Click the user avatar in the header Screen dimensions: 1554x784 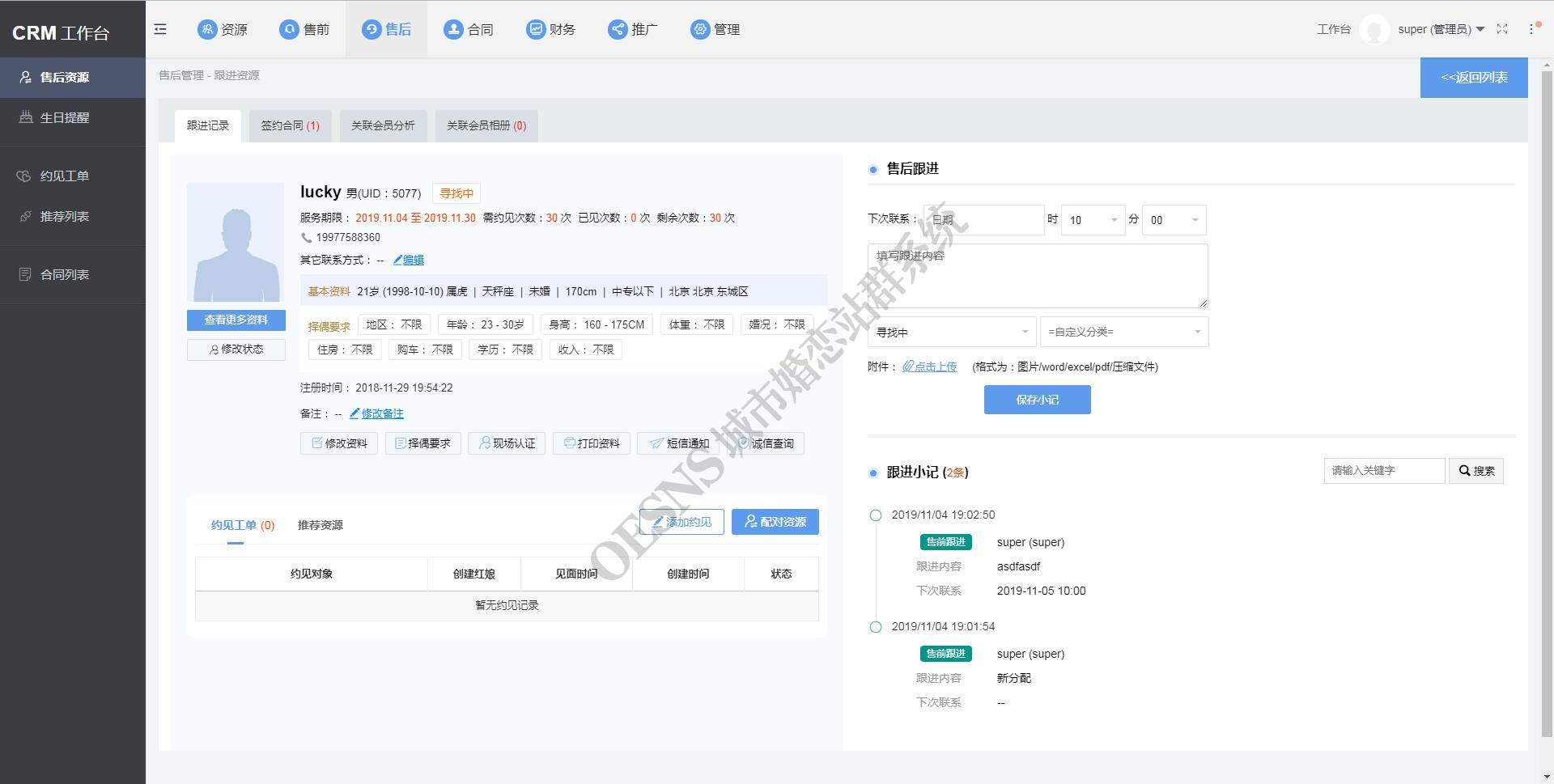click(1374, 30)
